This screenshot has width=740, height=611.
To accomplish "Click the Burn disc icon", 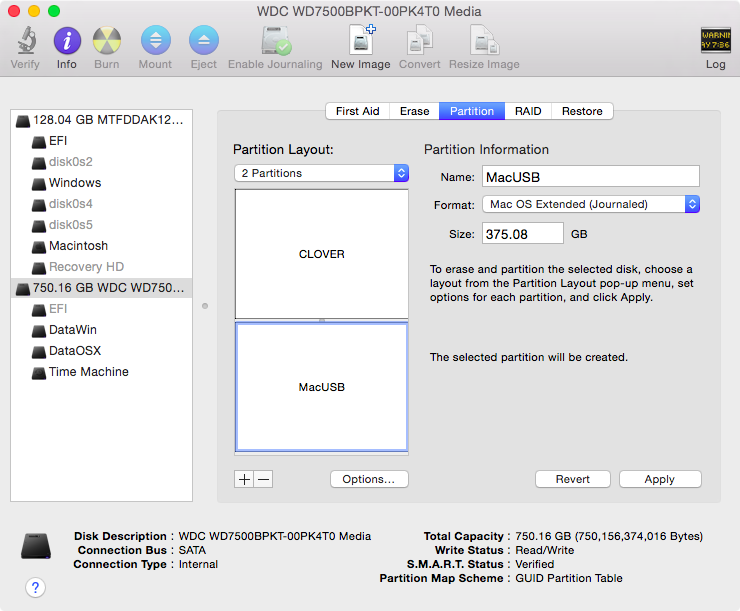I will tap(107, 41).
